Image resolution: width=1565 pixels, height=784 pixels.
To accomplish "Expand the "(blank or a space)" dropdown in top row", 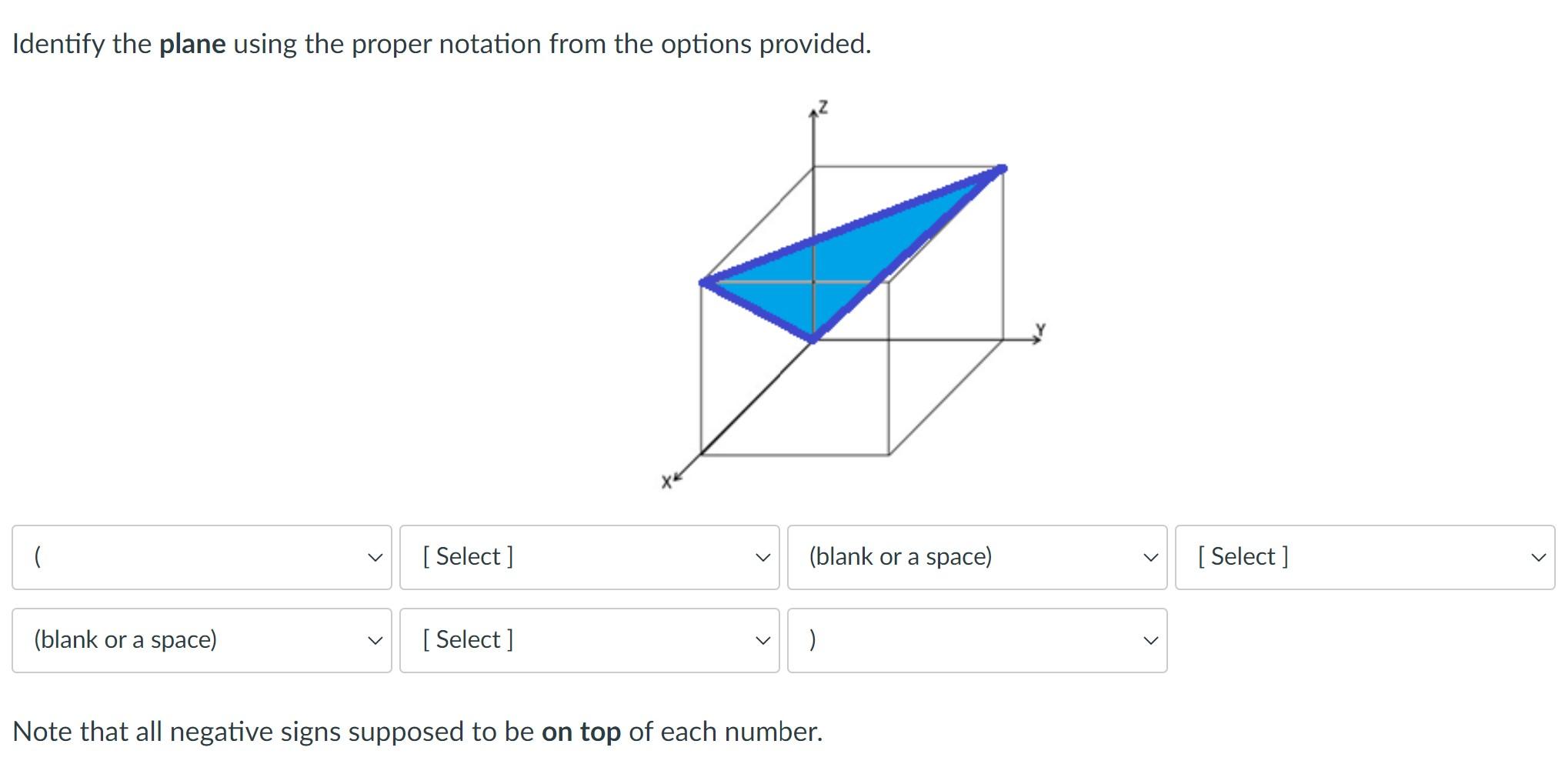I will (x=976, y=556).
